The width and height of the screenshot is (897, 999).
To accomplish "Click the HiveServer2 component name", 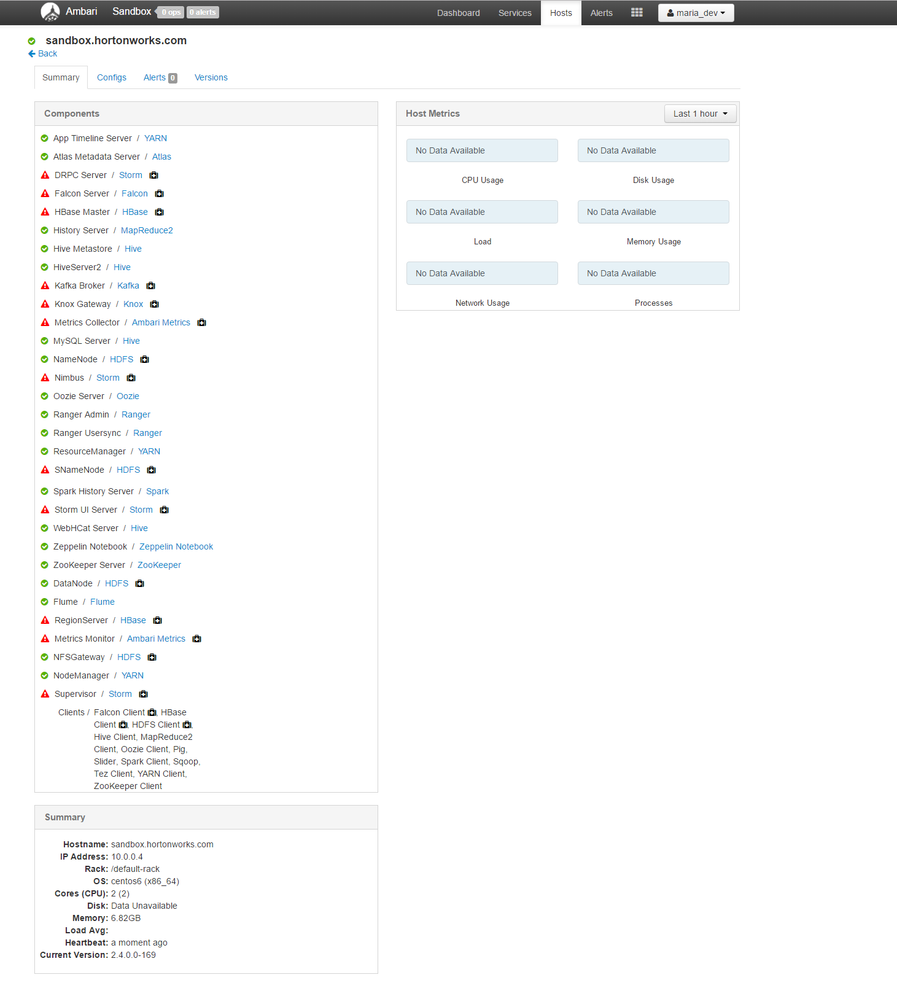I will click(77, 268).
